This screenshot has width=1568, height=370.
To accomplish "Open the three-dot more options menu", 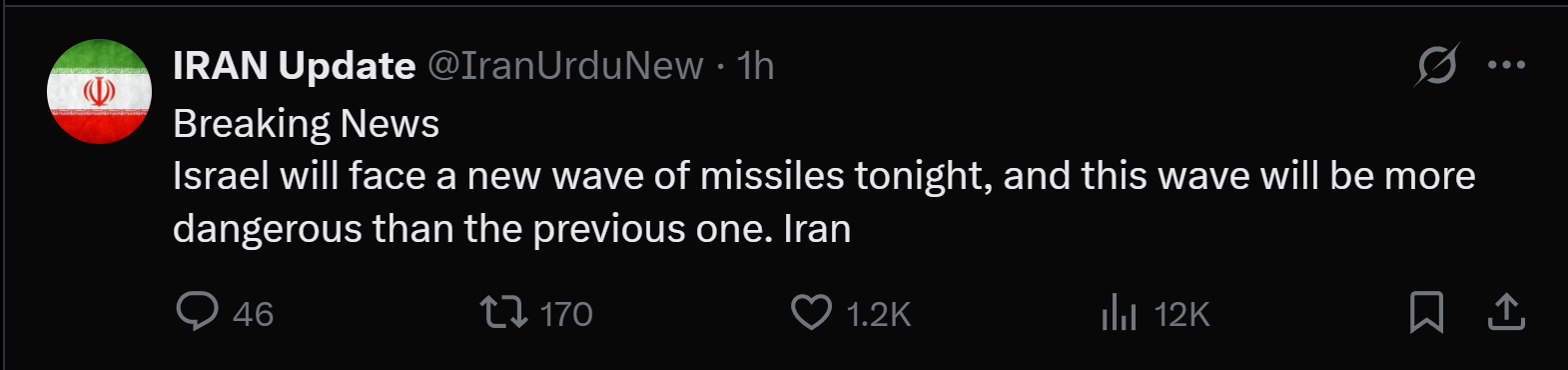I will pyautogui.click(x=1506, y=65).
